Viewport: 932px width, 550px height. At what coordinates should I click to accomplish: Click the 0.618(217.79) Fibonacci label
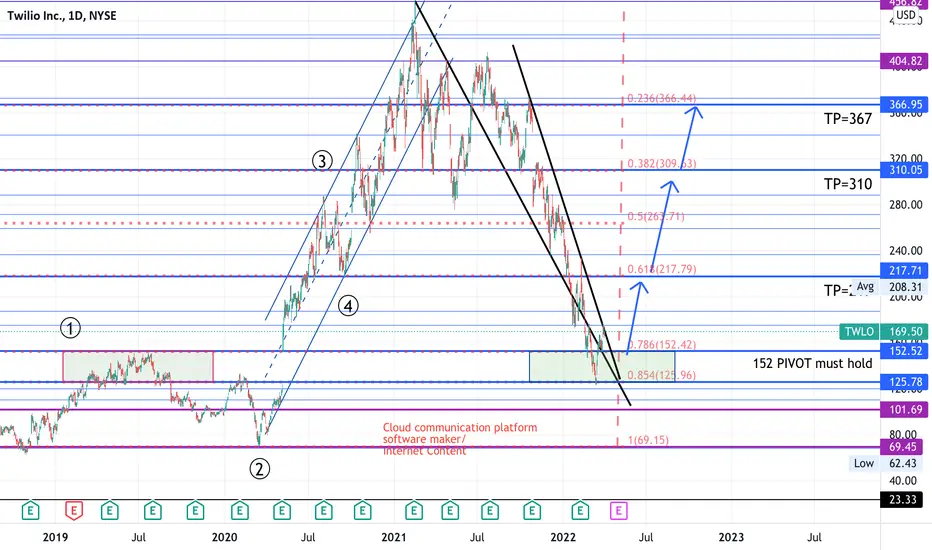[x=662, y=269]
